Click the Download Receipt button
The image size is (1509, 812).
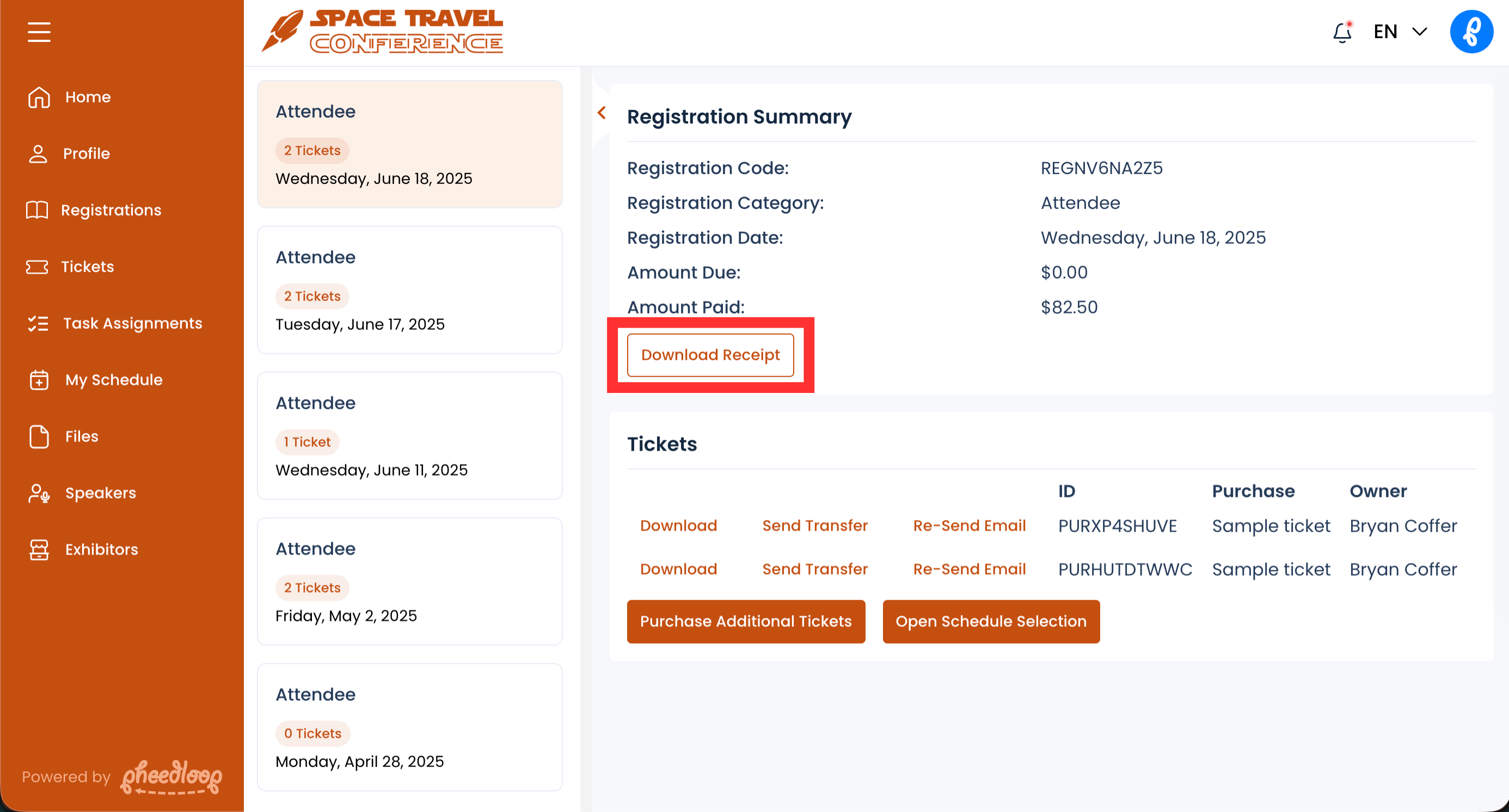click(710, 355)
